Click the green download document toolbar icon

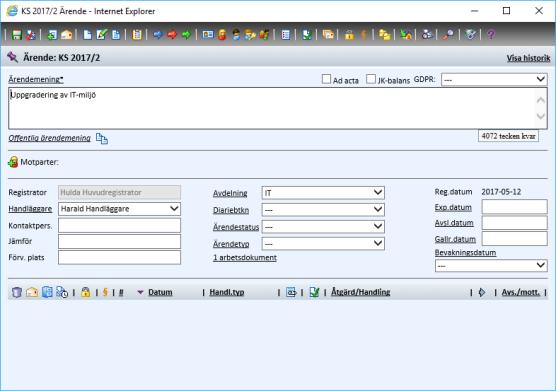307,35
